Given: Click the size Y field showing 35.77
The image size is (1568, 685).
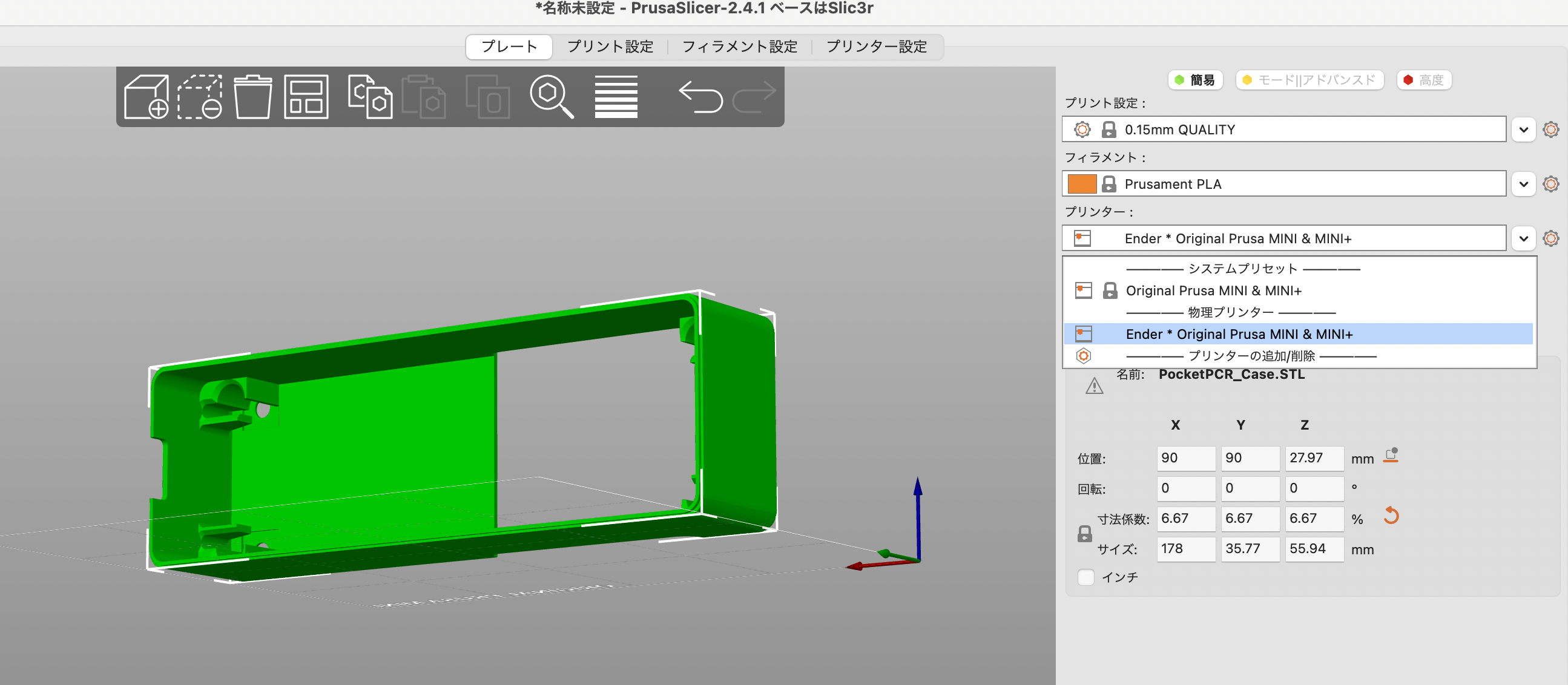Looking at the screenshot, I should (x=1250, y=549).
